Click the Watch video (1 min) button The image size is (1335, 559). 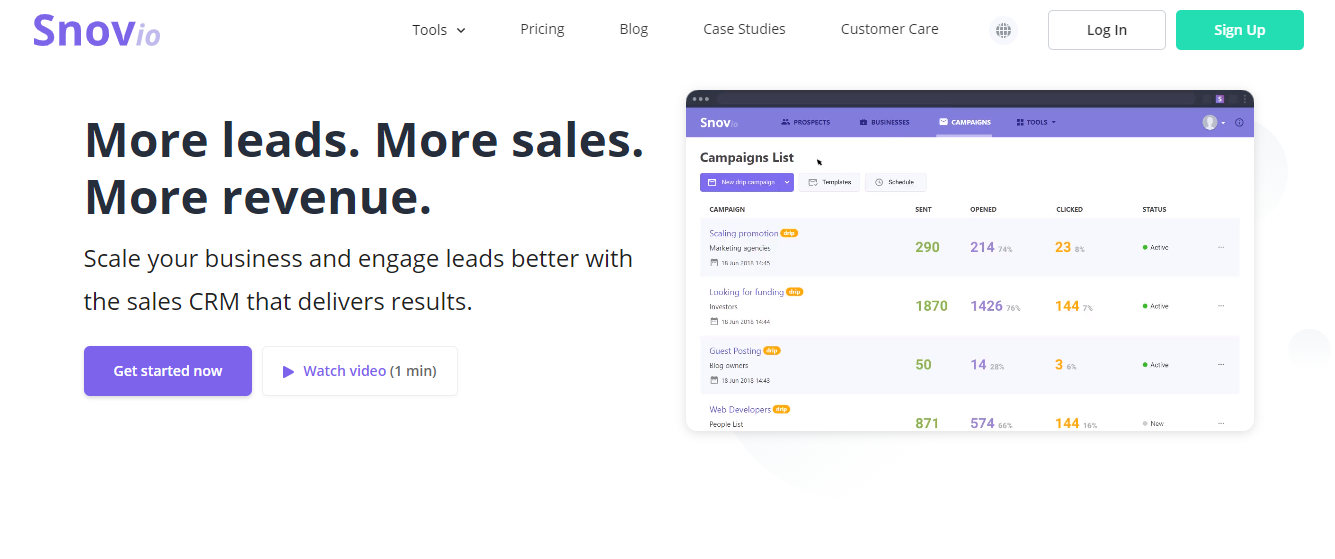[x=360, y=371]
